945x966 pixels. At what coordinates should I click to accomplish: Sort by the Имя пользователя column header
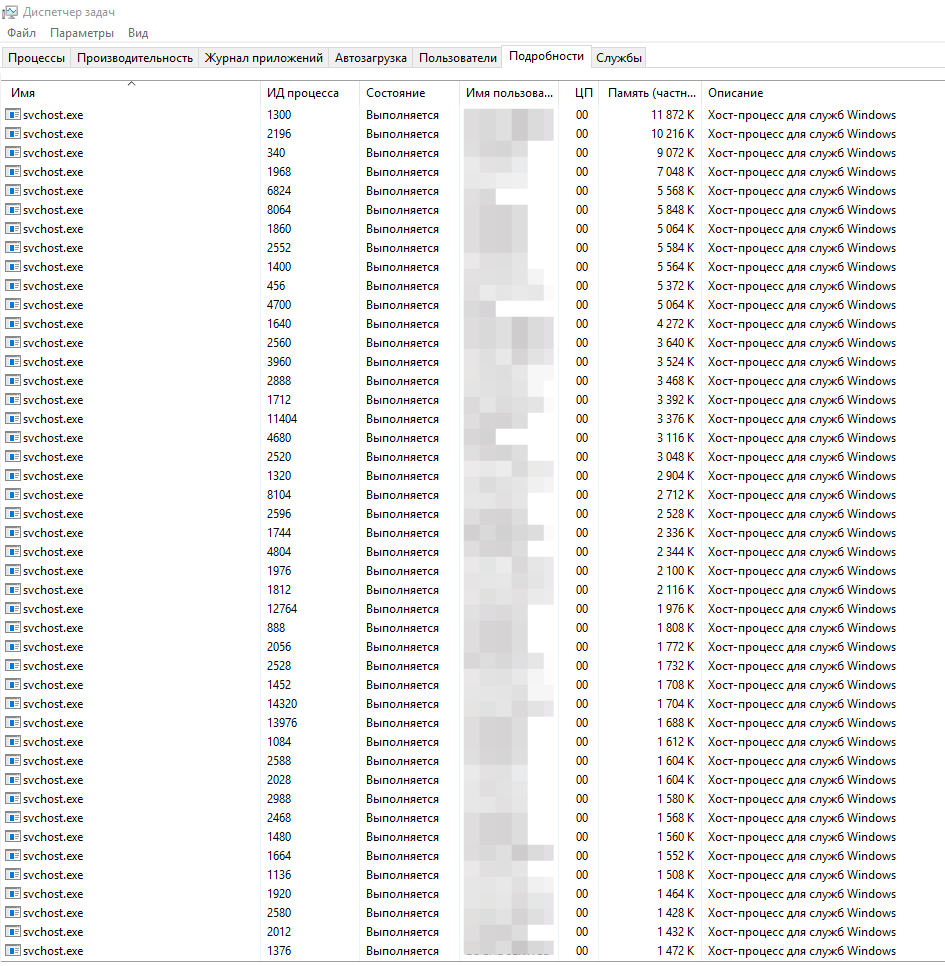(509, 93)
